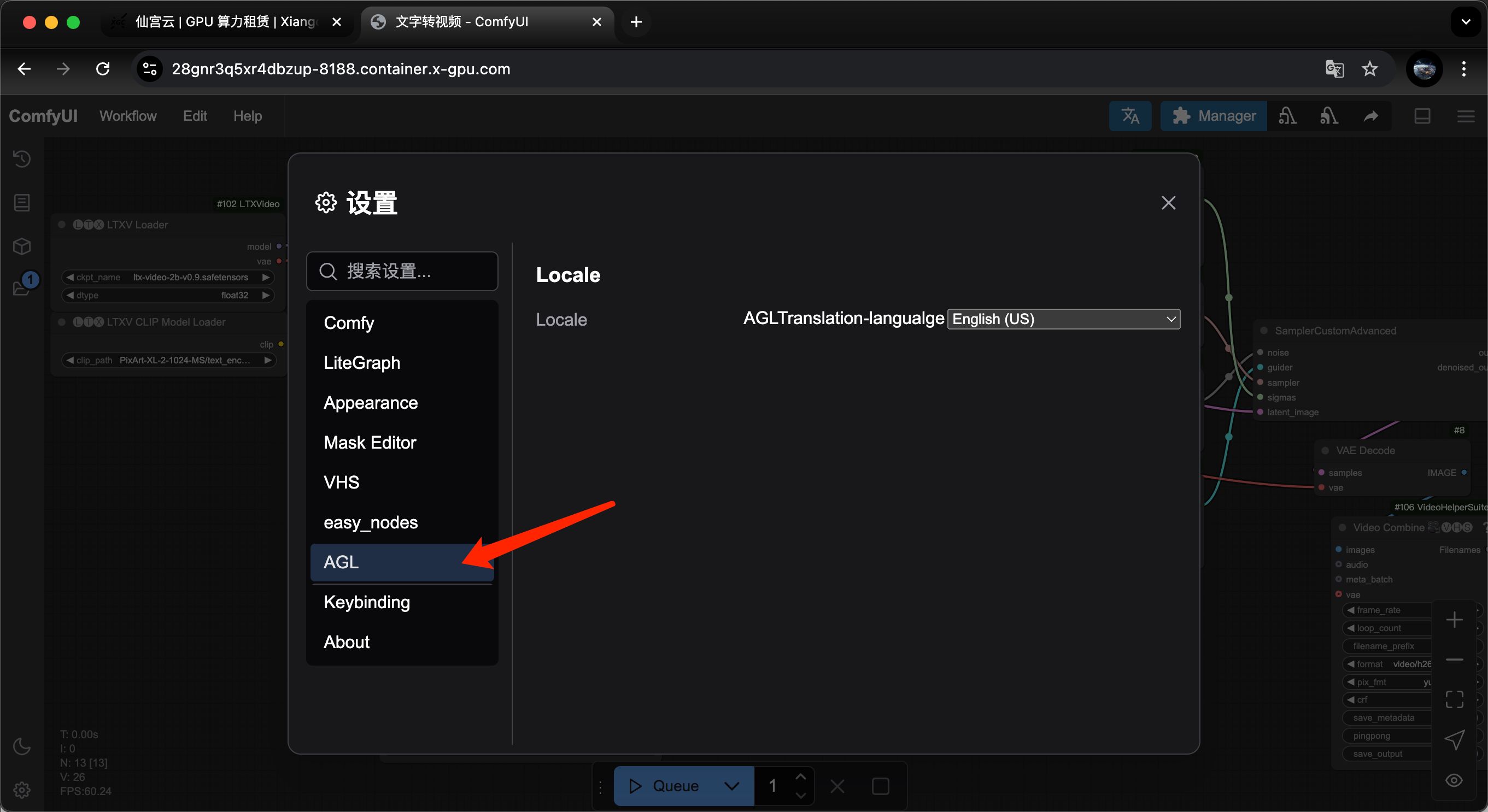Click the clear pending tasks square icon

click(x=880, y=786)
